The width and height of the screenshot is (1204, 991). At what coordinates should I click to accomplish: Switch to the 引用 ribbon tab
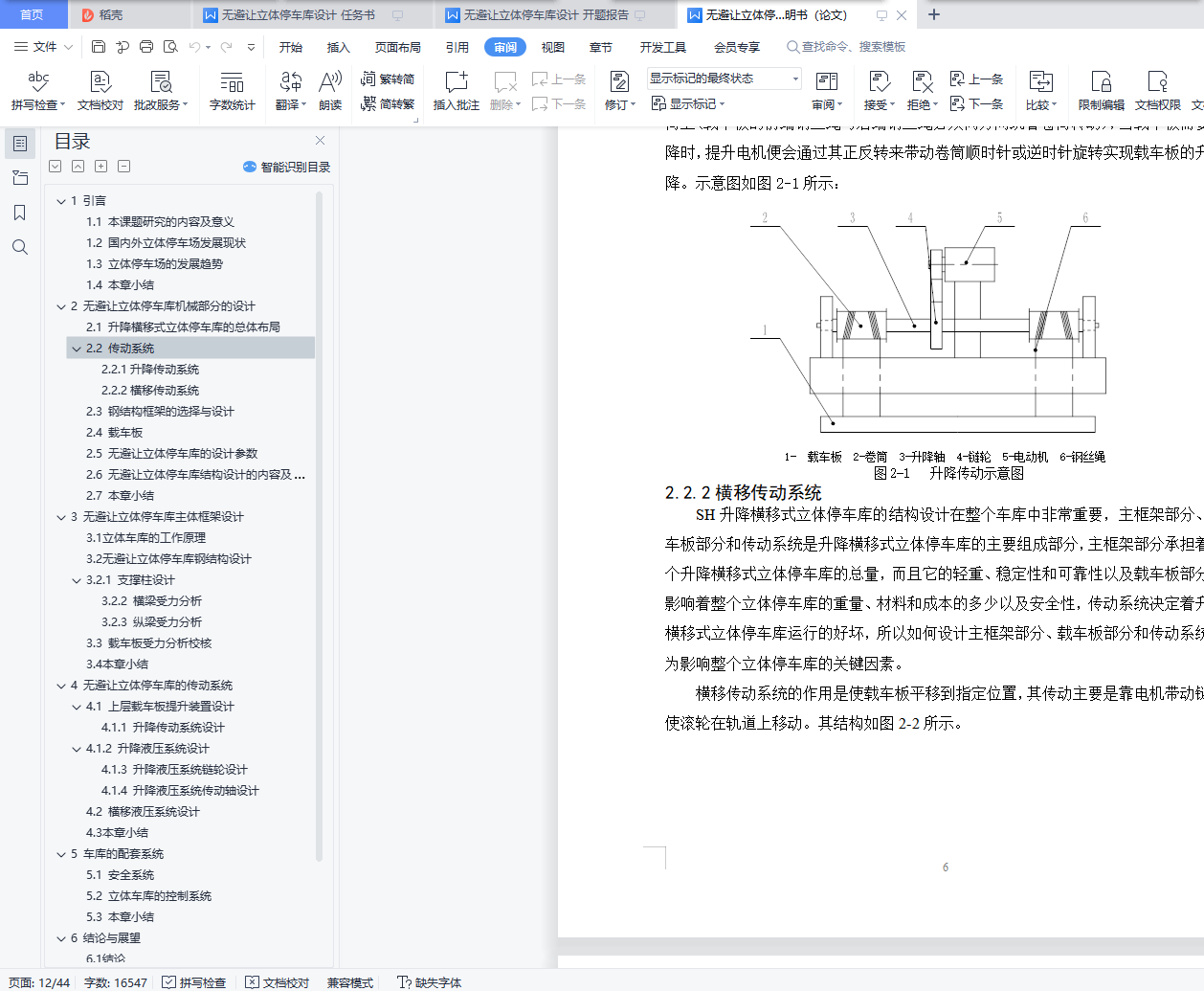click(457, 47)
